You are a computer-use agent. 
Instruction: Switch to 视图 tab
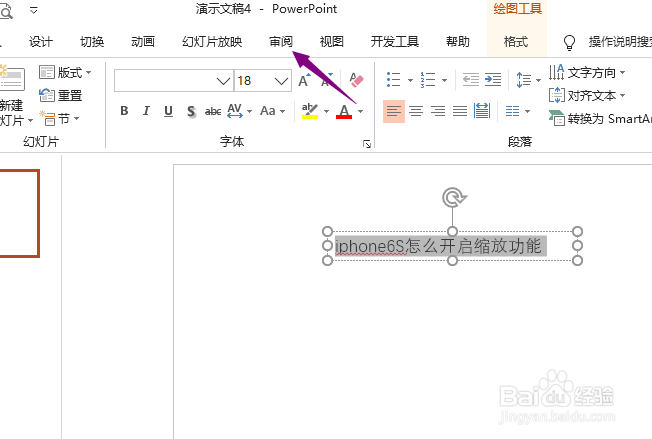(331, 42)
